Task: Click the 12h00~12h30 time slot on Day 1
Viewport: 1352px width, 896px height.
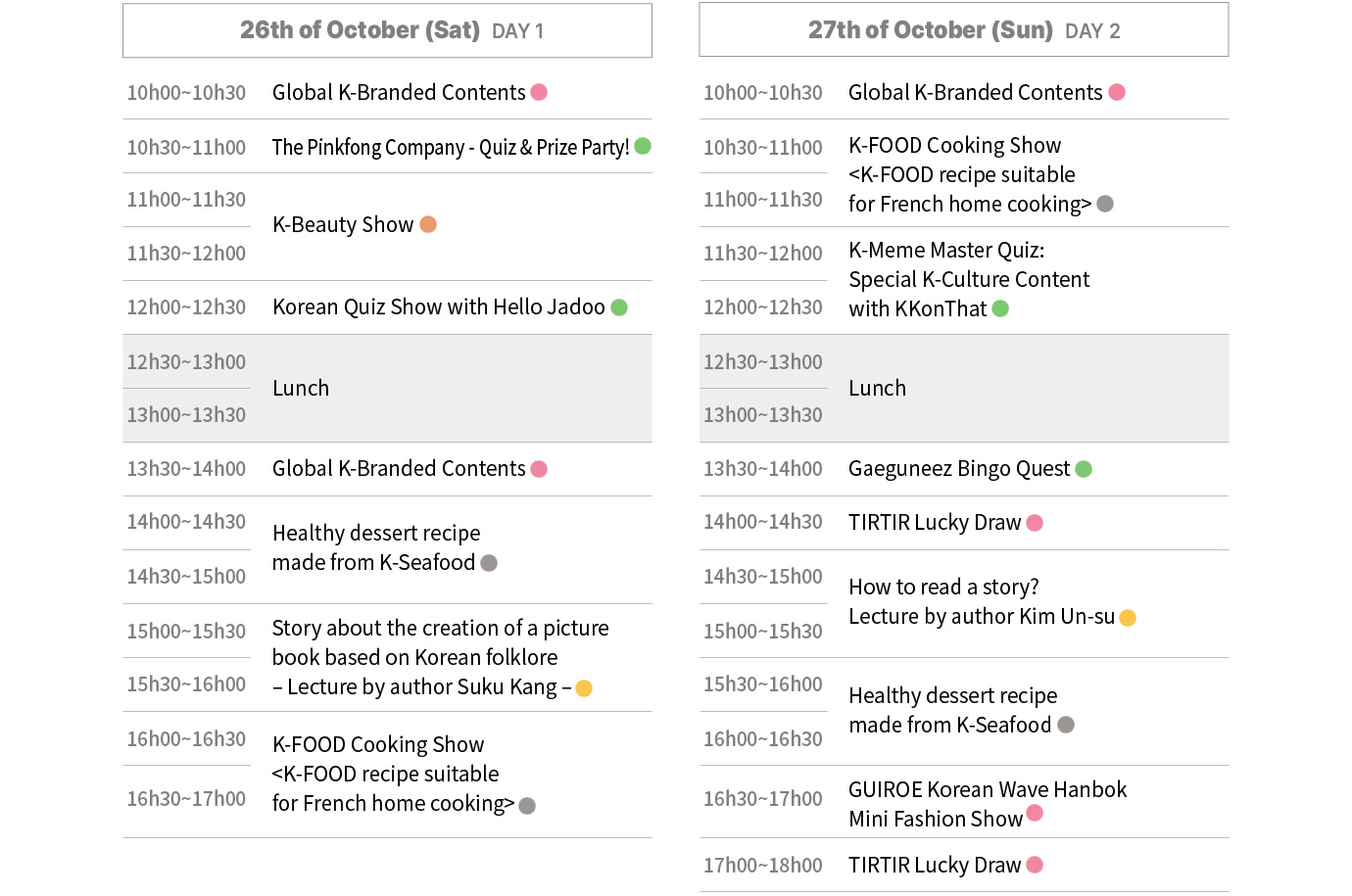Action: coord(186,307)
